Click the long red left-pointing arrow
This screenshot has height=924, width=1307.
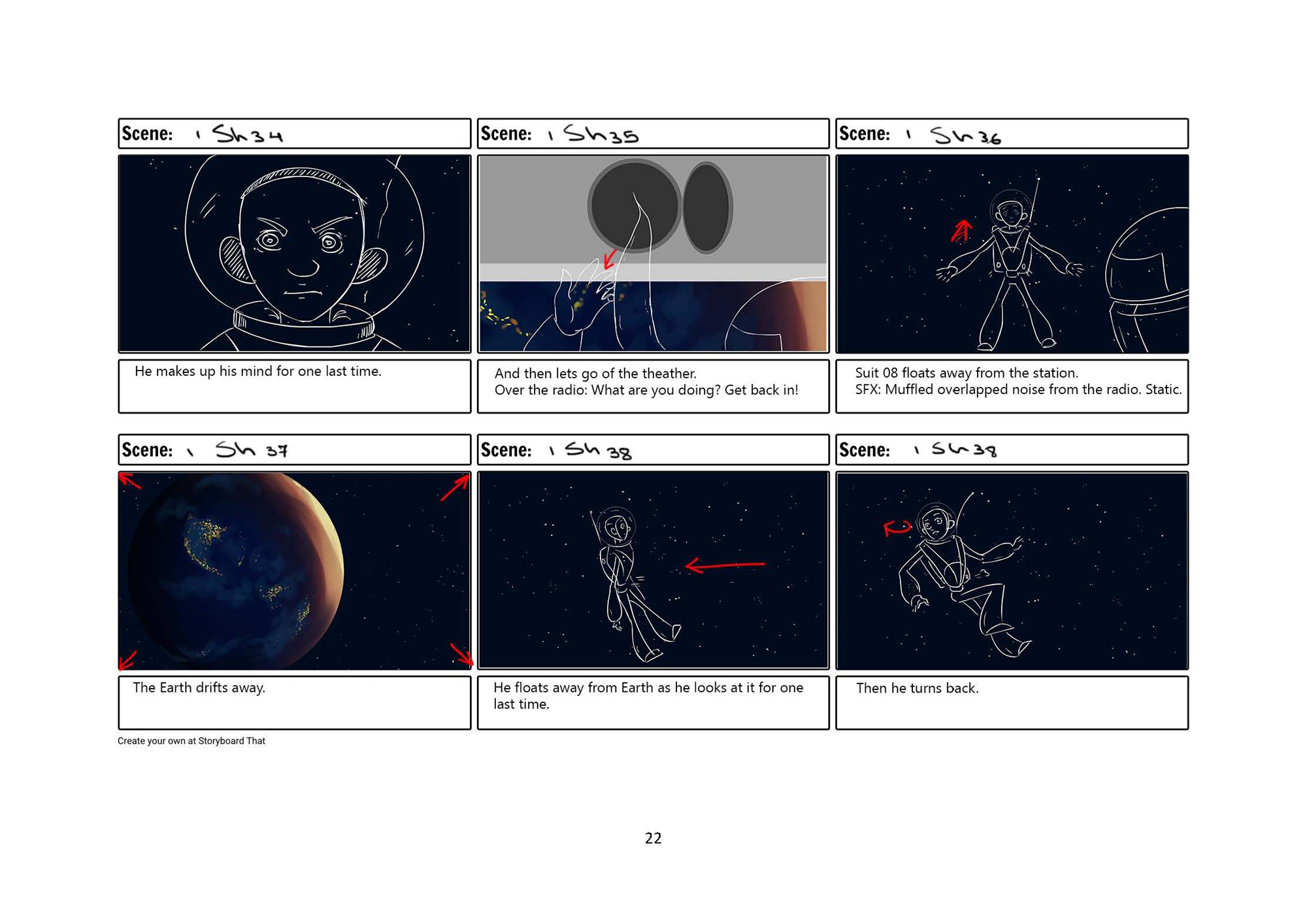[x=724, y=565]
